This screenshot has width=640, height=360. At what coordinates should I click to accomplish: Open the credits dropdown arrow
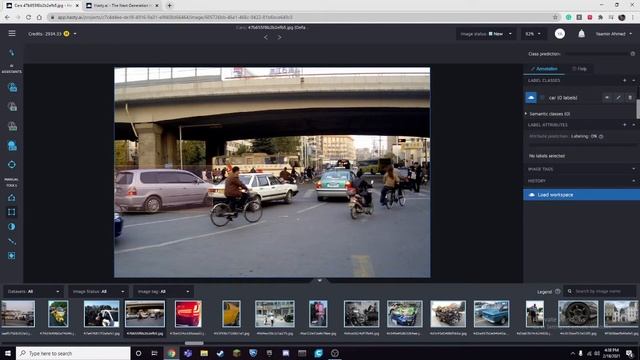pyautogui.click(x=75, y=34)
